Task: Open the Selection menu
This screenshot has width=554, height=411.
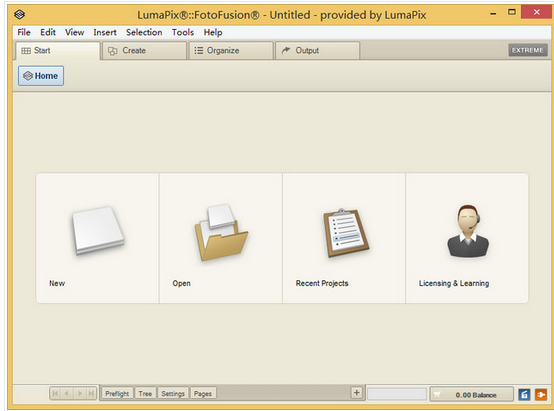Action: pos(144,32)
